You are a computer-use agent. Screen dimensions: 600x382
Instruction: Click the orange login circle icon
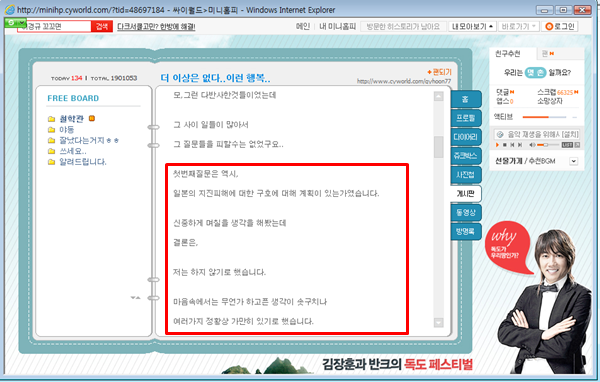point(549,26)
